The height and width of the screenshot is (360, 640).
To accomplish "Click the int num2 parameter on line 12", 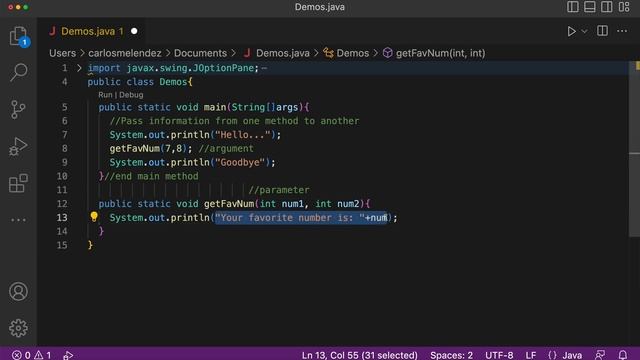I will (x=338, y=204).
